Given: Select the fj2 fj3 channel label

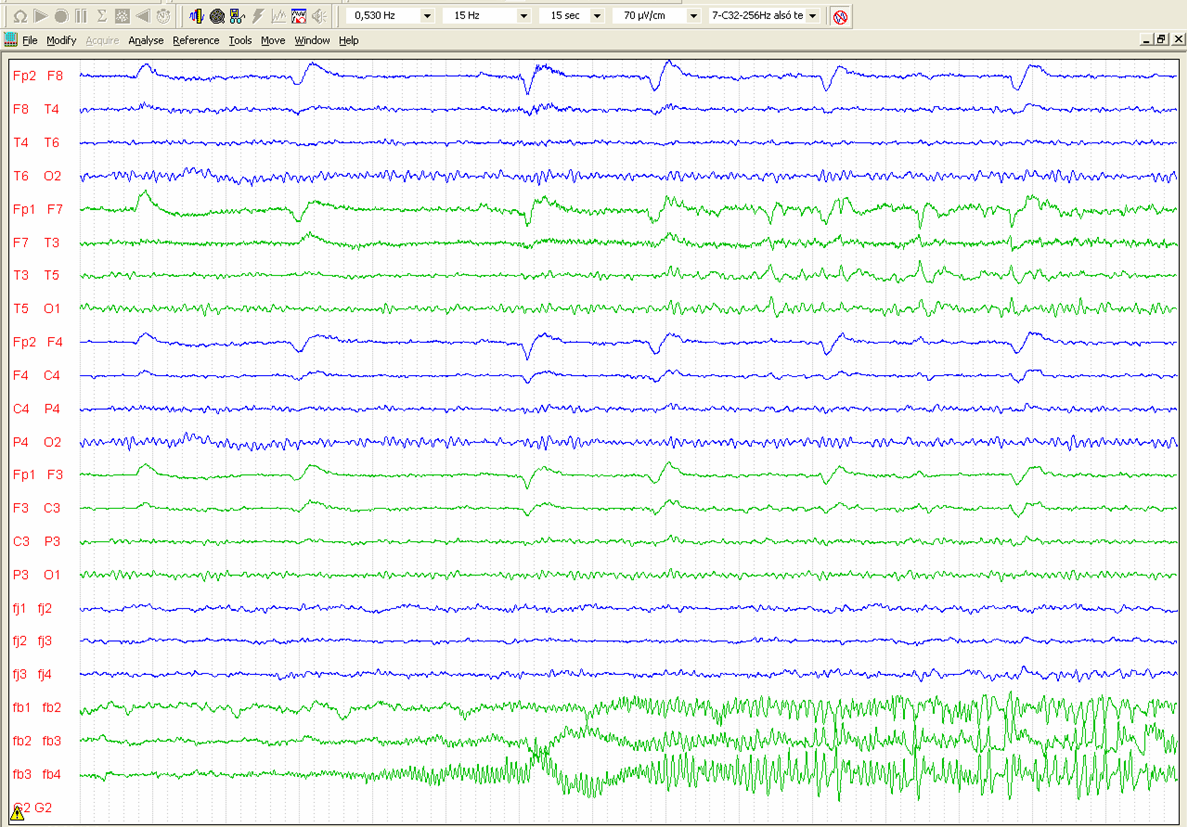Looking at the screenshot, I should pos(33,641).
